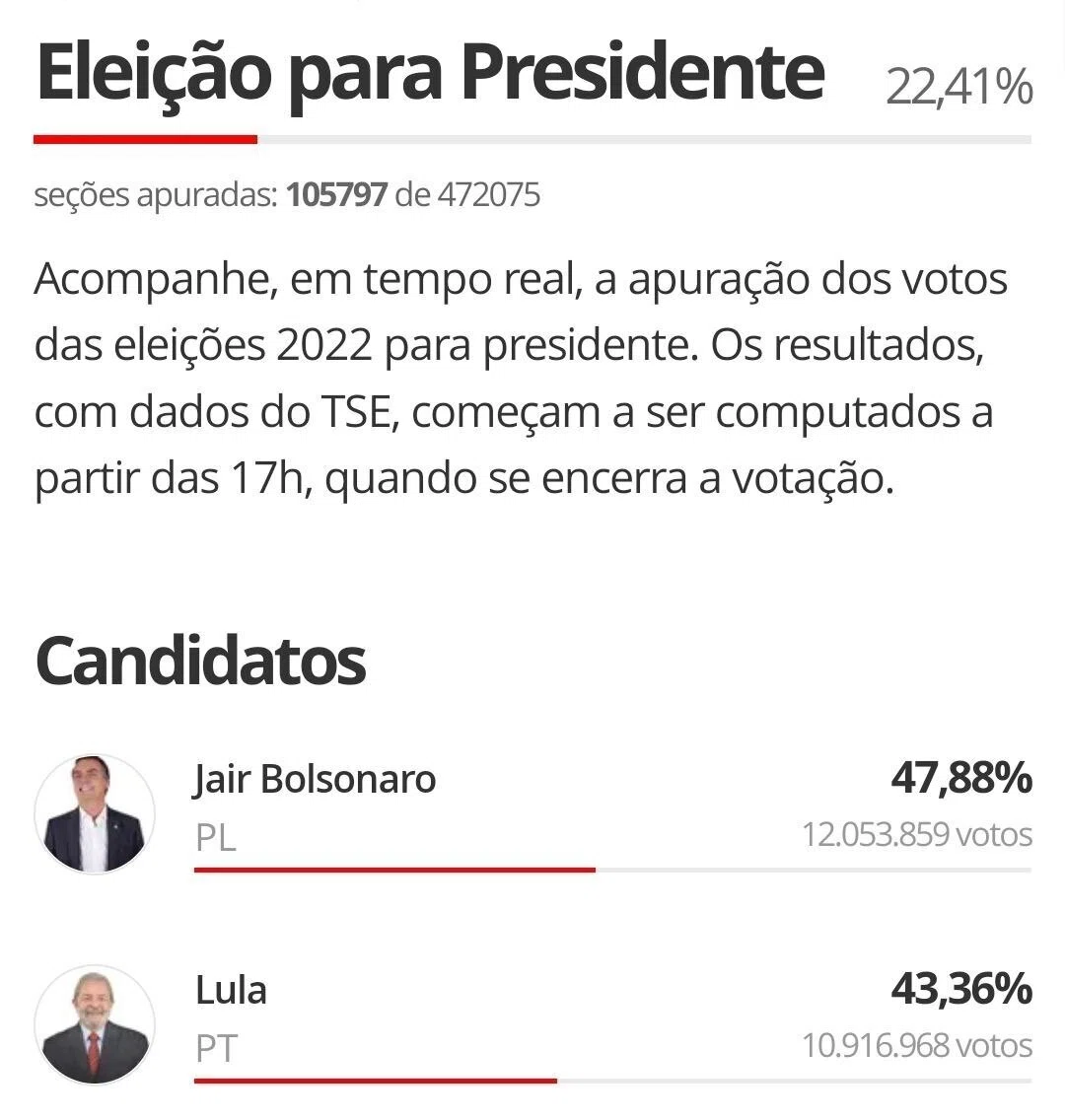Click the unfilled gray part of progress bar
Viewport: 1065px width, 1120px height.
click(x=644, y=139)
